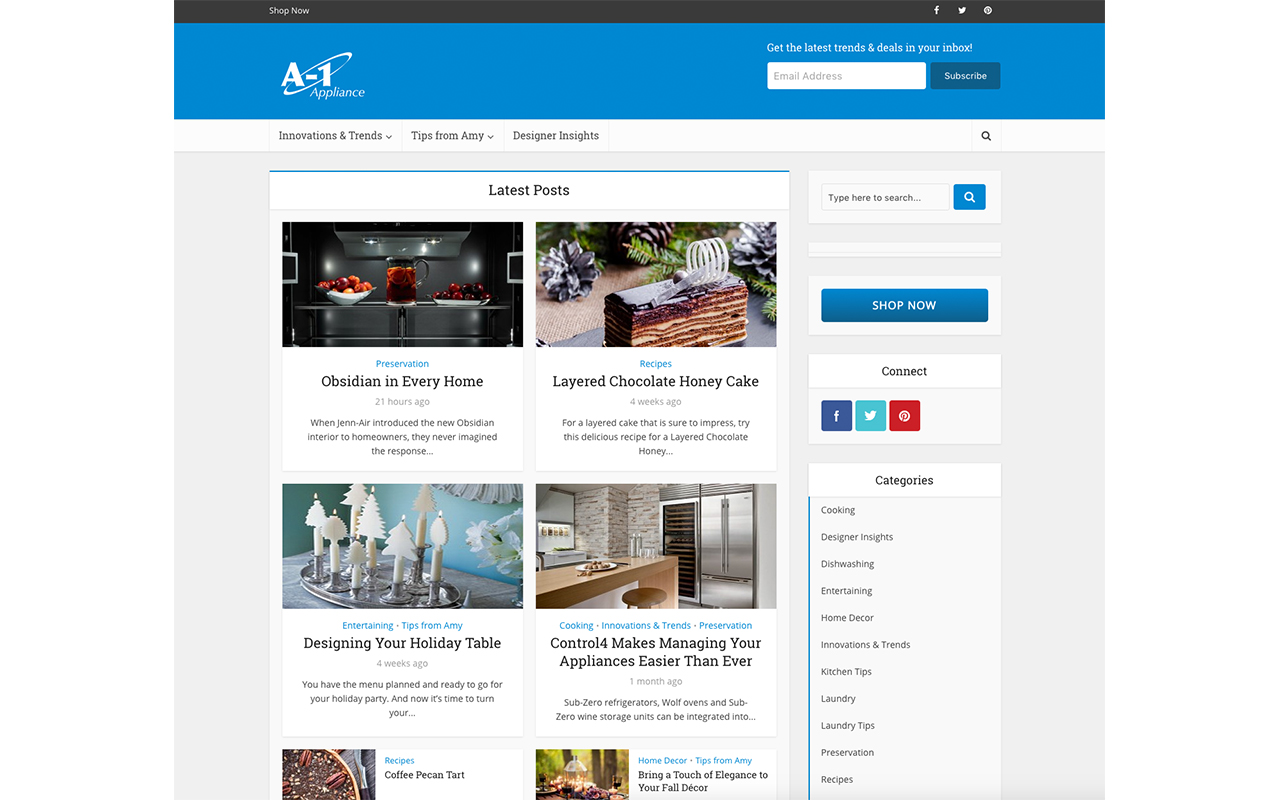Select Designer Insights in the Categories list

click(x=857, y=537)
